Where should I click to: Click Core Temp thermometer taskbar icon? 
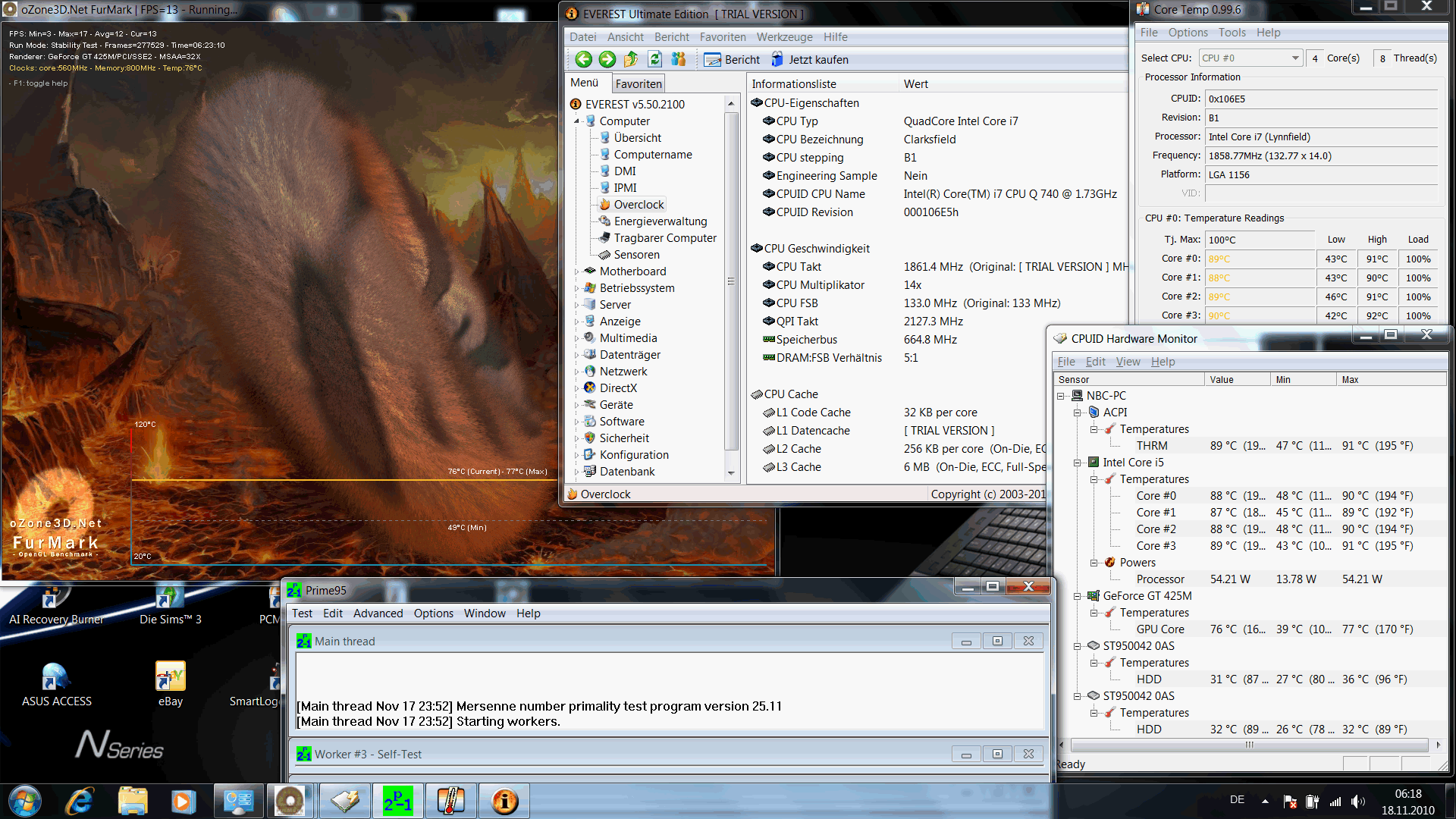[450, 801]
